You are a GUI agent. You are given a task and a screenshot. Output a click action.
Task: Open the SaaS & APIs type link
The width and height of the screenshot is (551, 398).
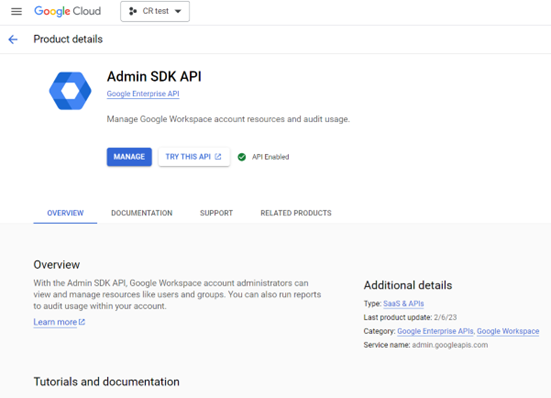pos(403,304)
